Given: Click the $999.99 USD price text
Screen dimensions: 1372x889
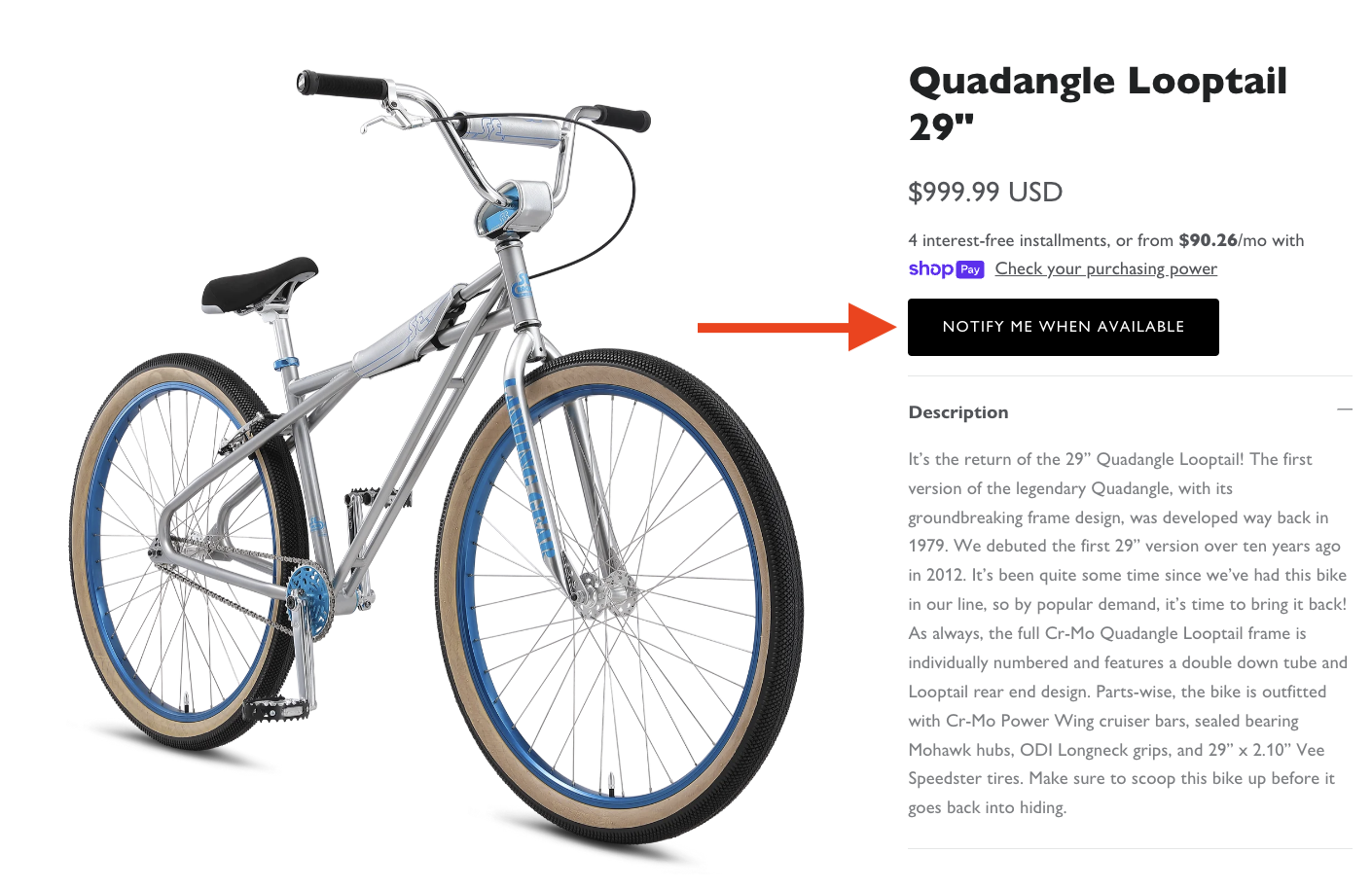Looking at the screenshot, I should coord(985,192).
